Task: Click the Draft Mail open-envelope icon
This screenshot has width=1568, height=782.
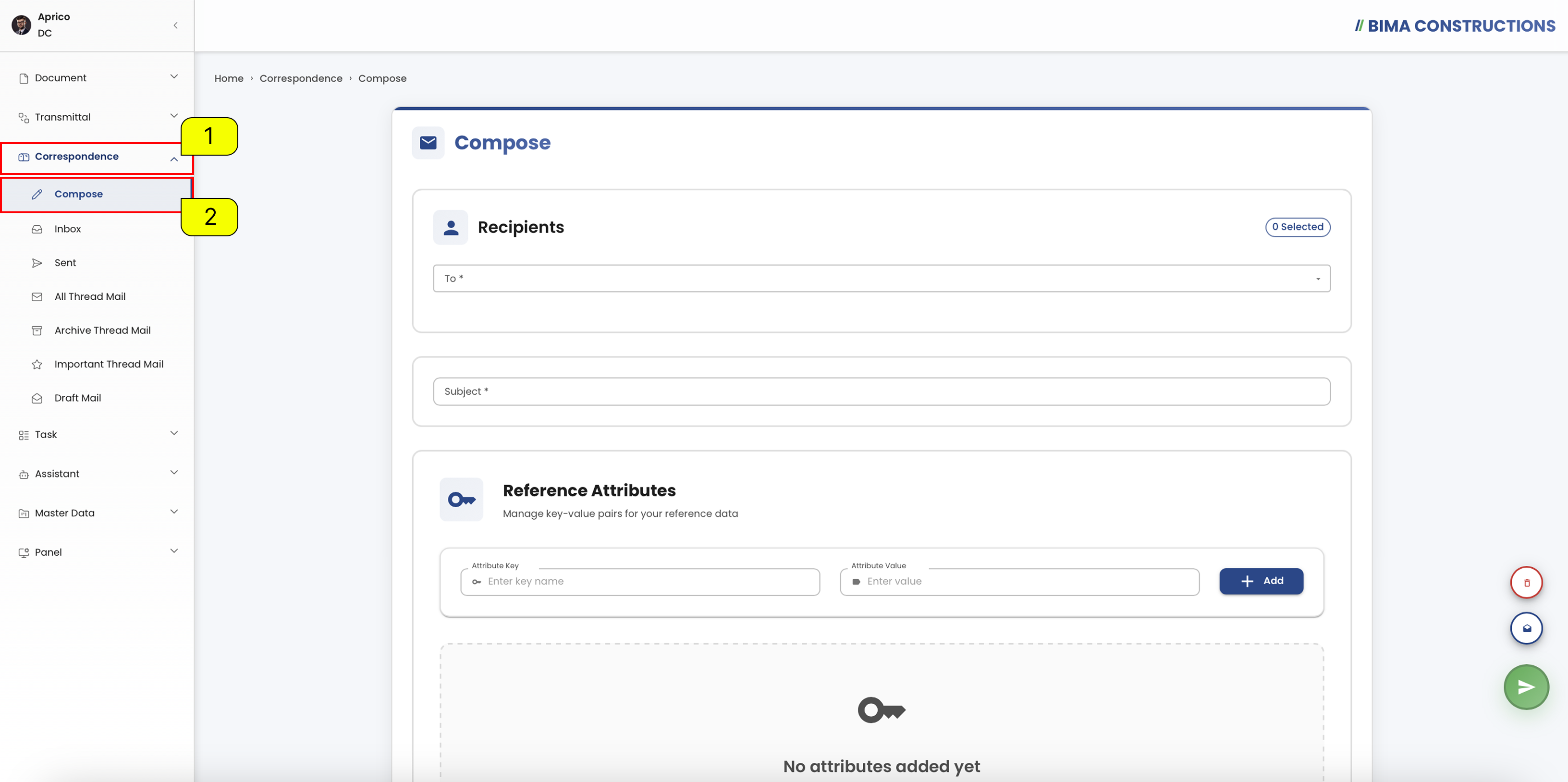Action: coord(37,398)
